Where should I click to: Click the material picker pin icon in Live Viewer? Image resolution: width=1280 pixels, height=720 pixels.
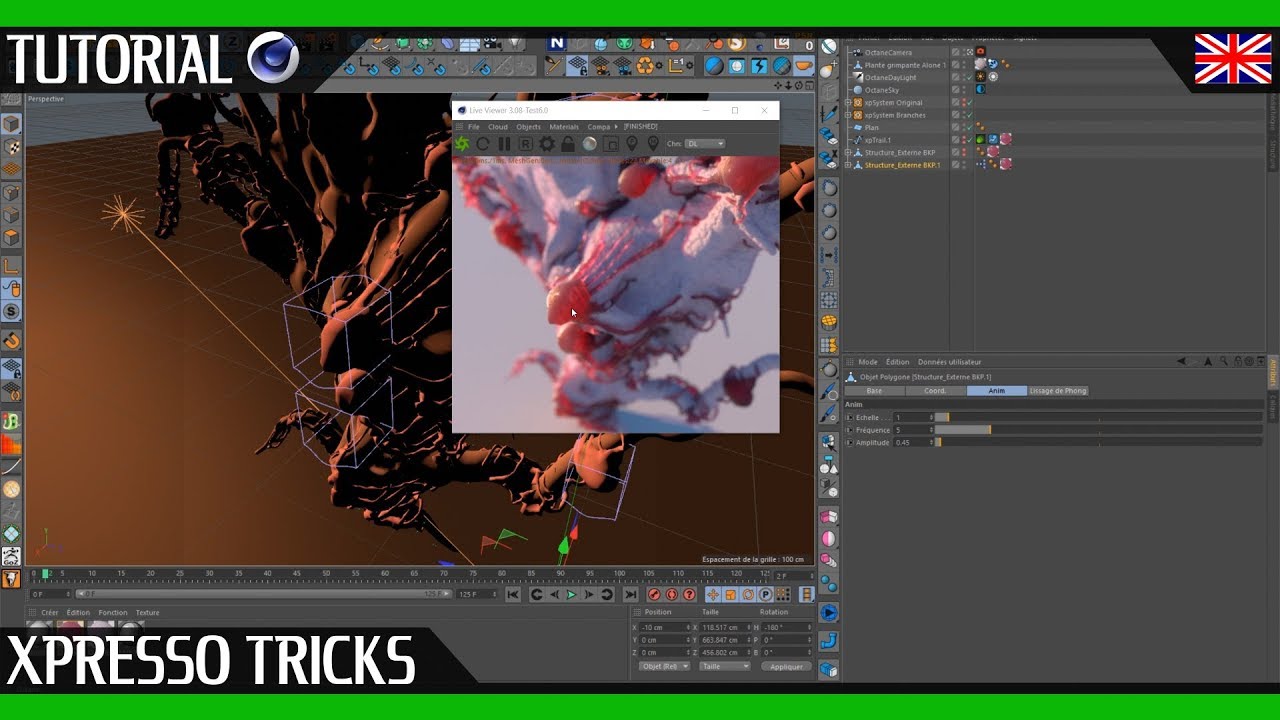click(x=654, y=144)
